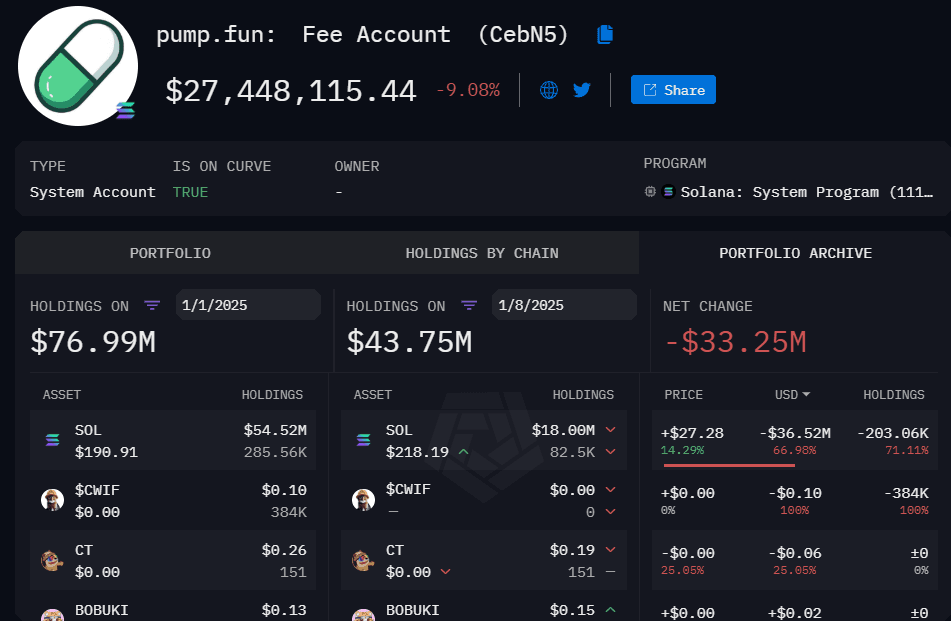
Task: Open filter icon beside 1/1/2025 holdings
Action: pos(152,305)
